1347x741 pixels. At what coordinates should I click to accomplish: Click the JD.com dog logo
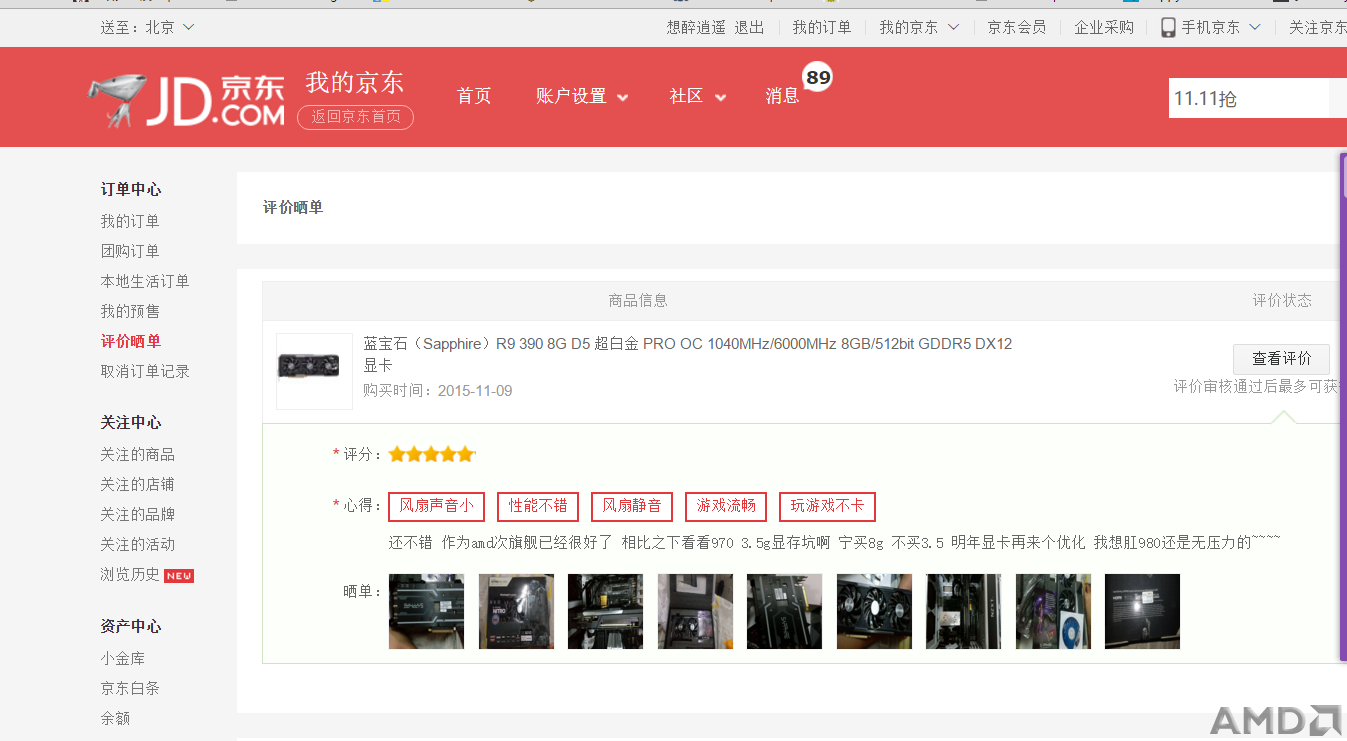tap(186, 100)
